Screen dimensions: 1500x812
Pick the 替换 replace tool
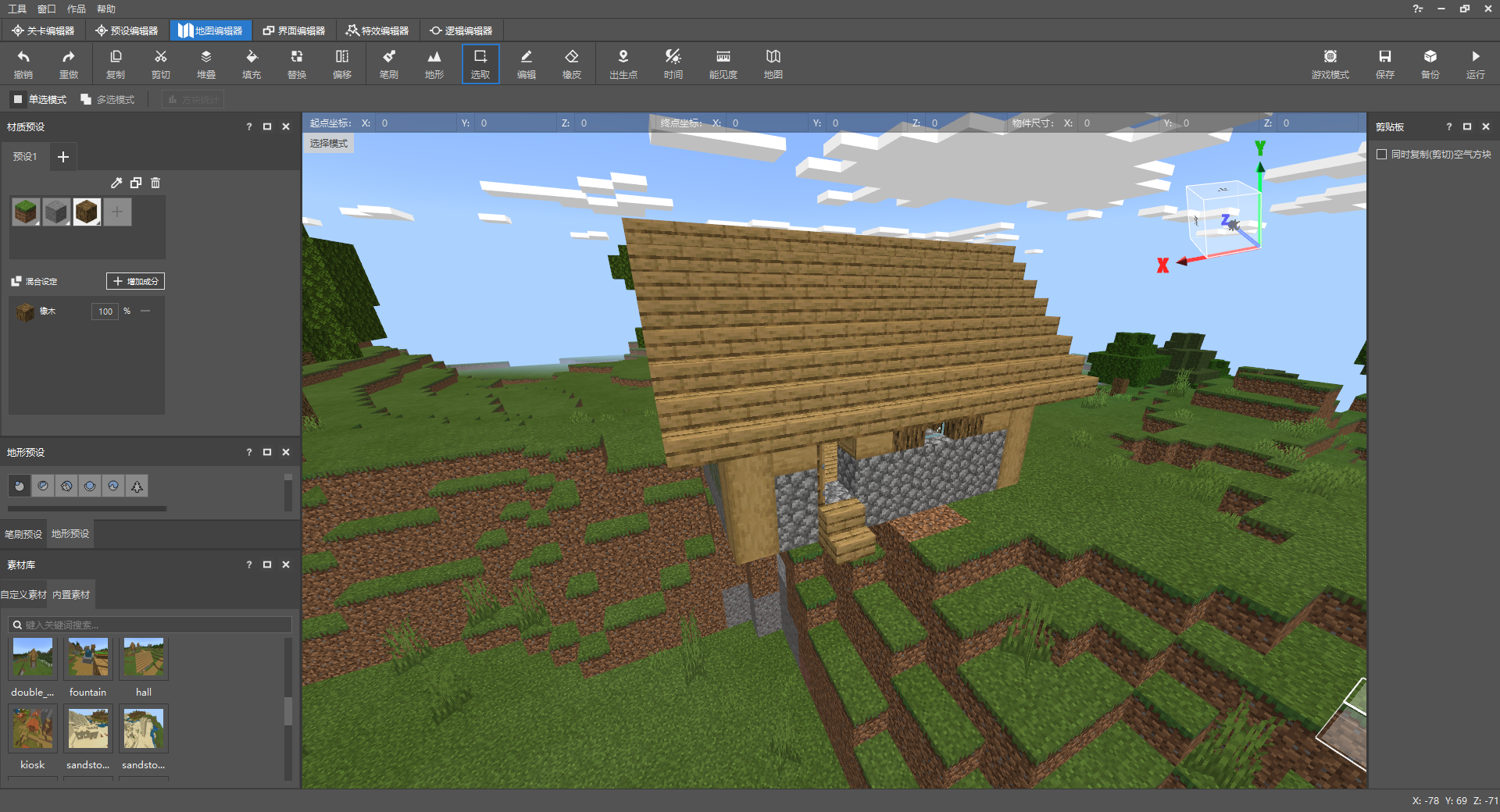297,64
